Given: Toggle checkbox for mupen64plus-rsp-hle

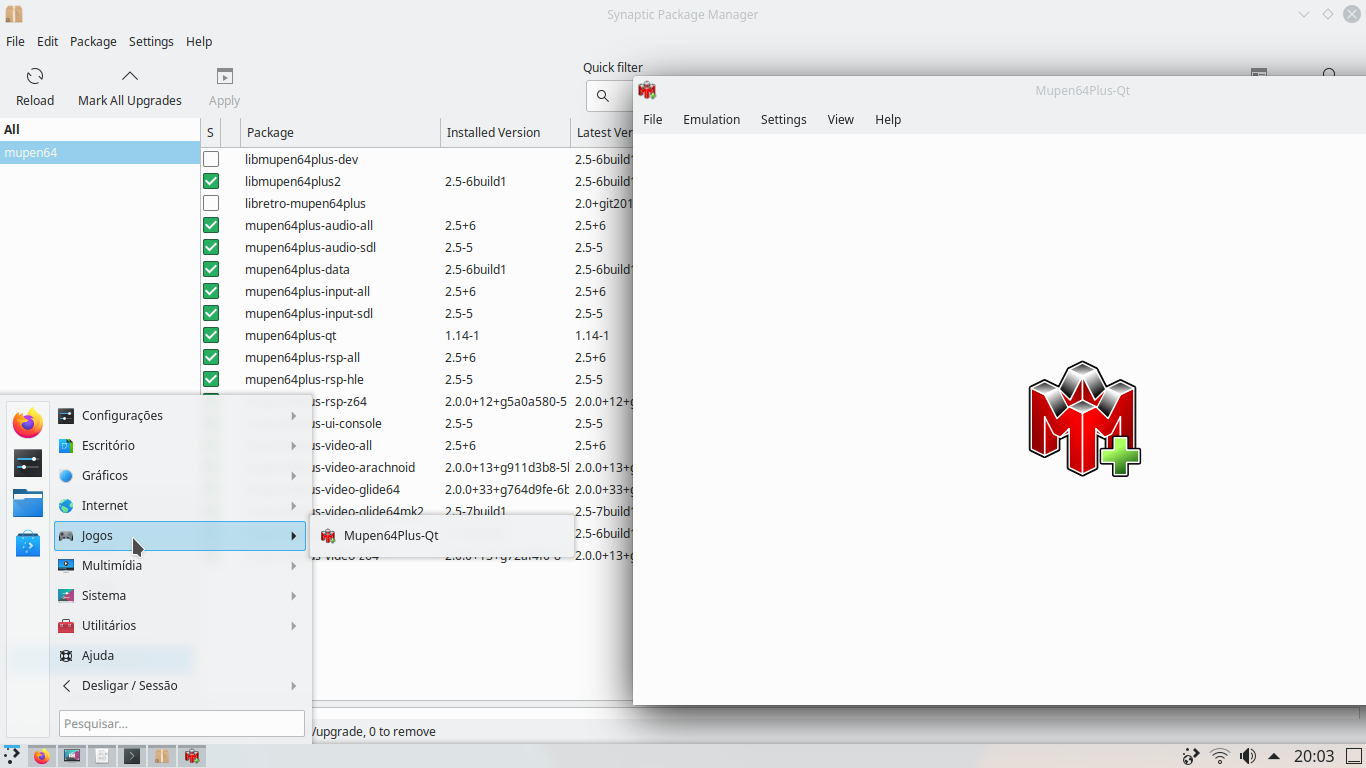Looking at the screenshot, I should pos(211,379).
